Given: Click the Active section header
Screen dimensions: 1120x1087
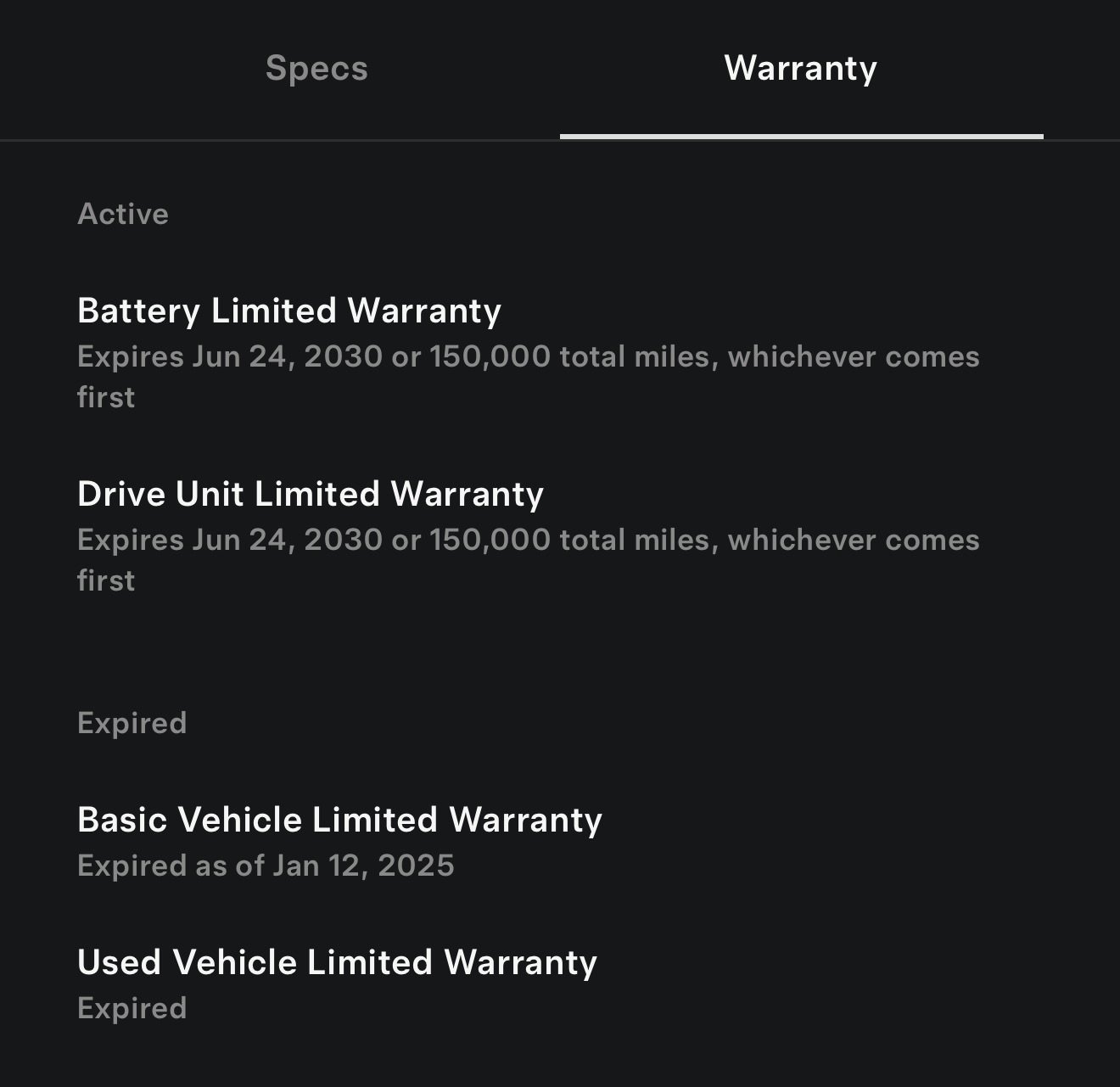Looking at the screenshot, I should tap(123, 214).
